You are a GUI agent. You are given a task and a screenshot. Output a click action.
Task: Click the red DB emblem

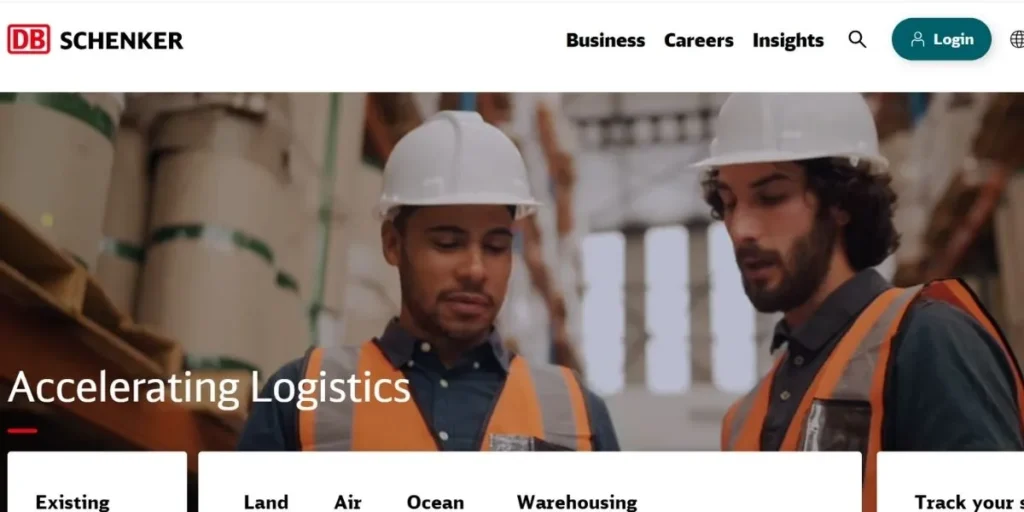pyautogui.click(x=28, y=40)
